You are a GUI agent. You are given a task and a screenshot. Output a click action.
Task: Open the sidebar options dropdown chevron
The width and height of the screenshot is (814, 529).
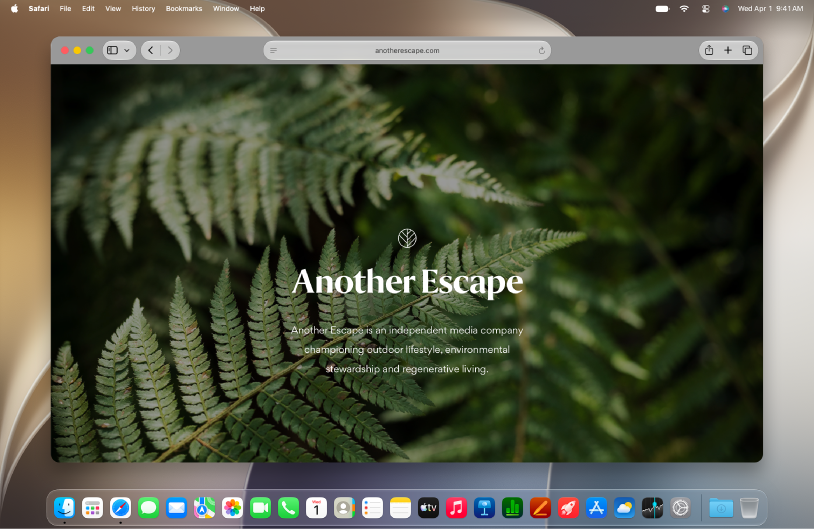(x=127, y=50)
